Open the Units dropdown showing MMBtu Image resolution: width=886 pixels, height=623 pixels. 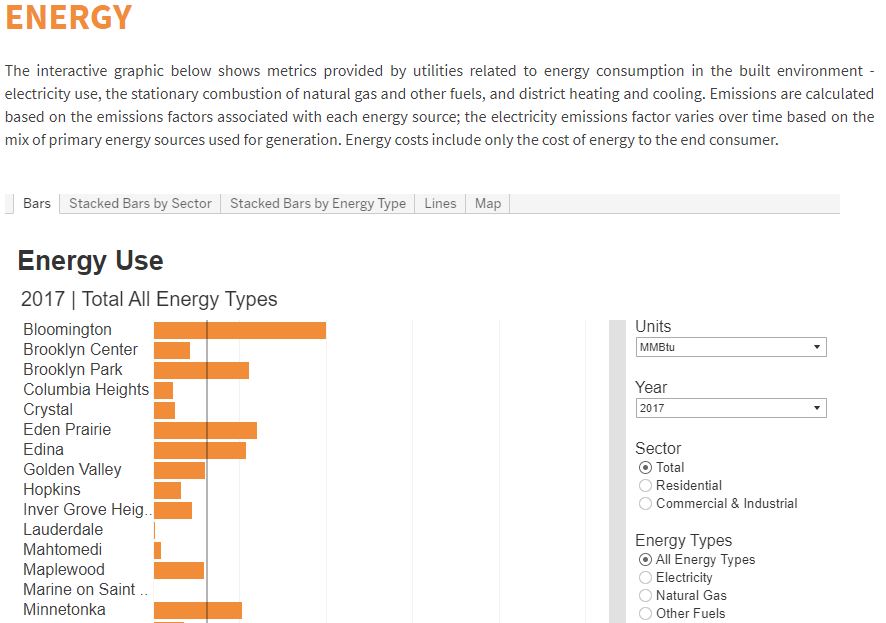(731, 347)
